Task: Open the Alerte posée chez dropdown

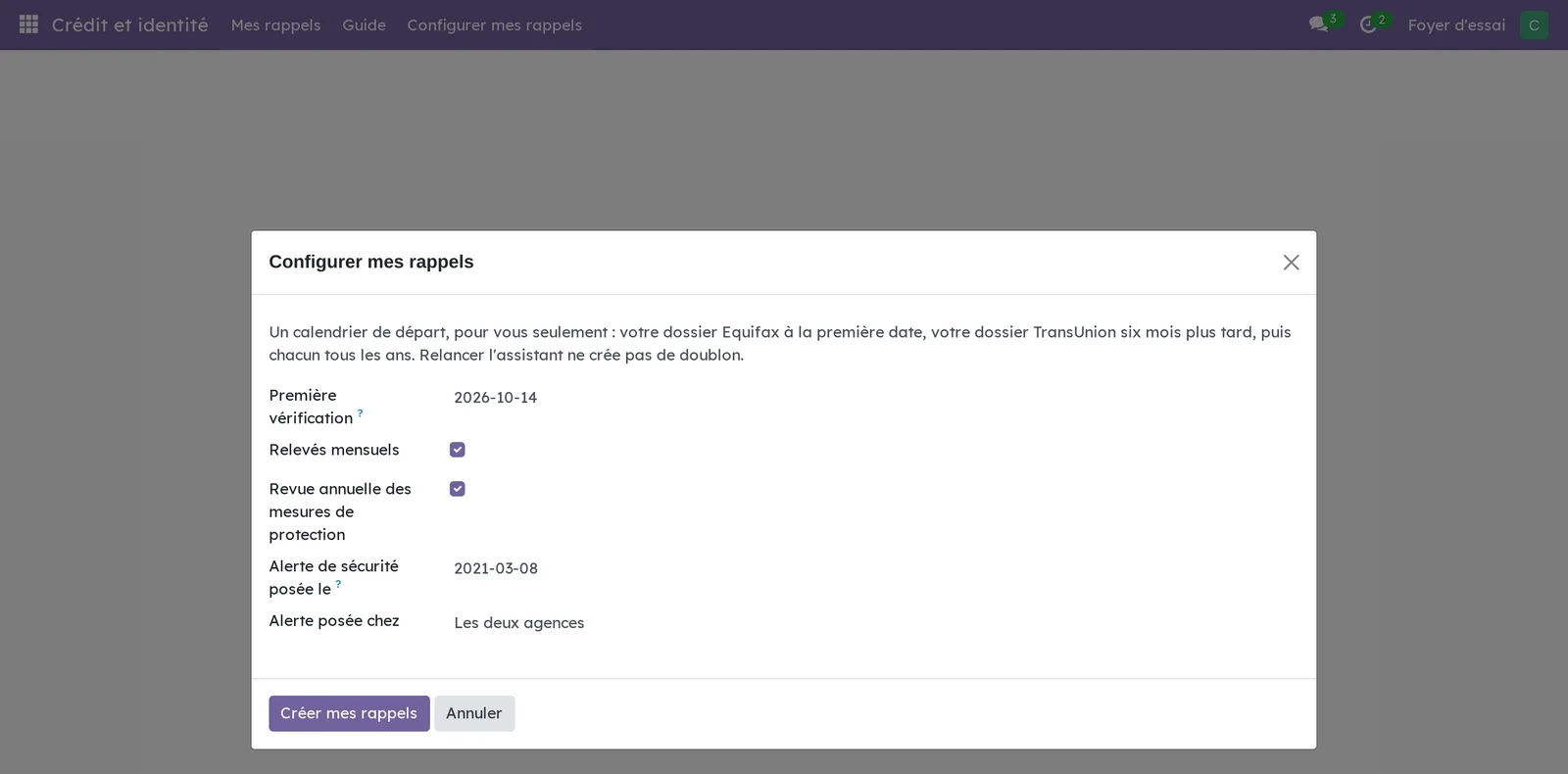Action: pyautogui.click(x=875, y=623)
